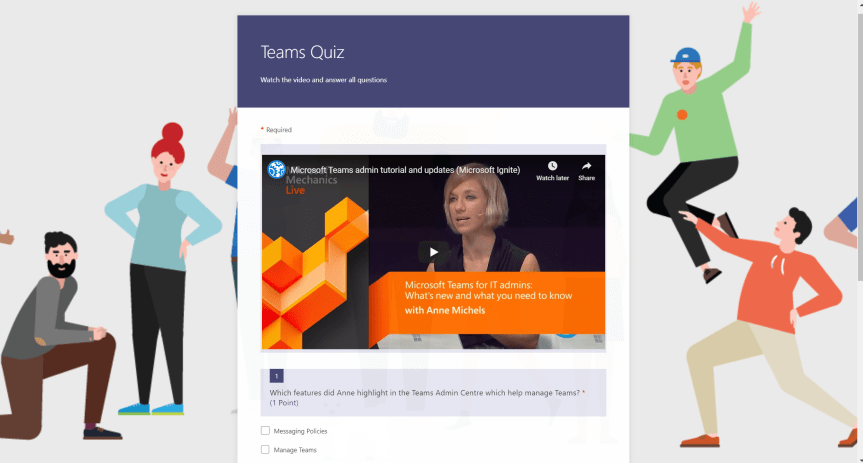The width and height of the screenshot is (863, 463).
Task: Tick the Manage Teams checkbox
Action: [x=265, y=449]
